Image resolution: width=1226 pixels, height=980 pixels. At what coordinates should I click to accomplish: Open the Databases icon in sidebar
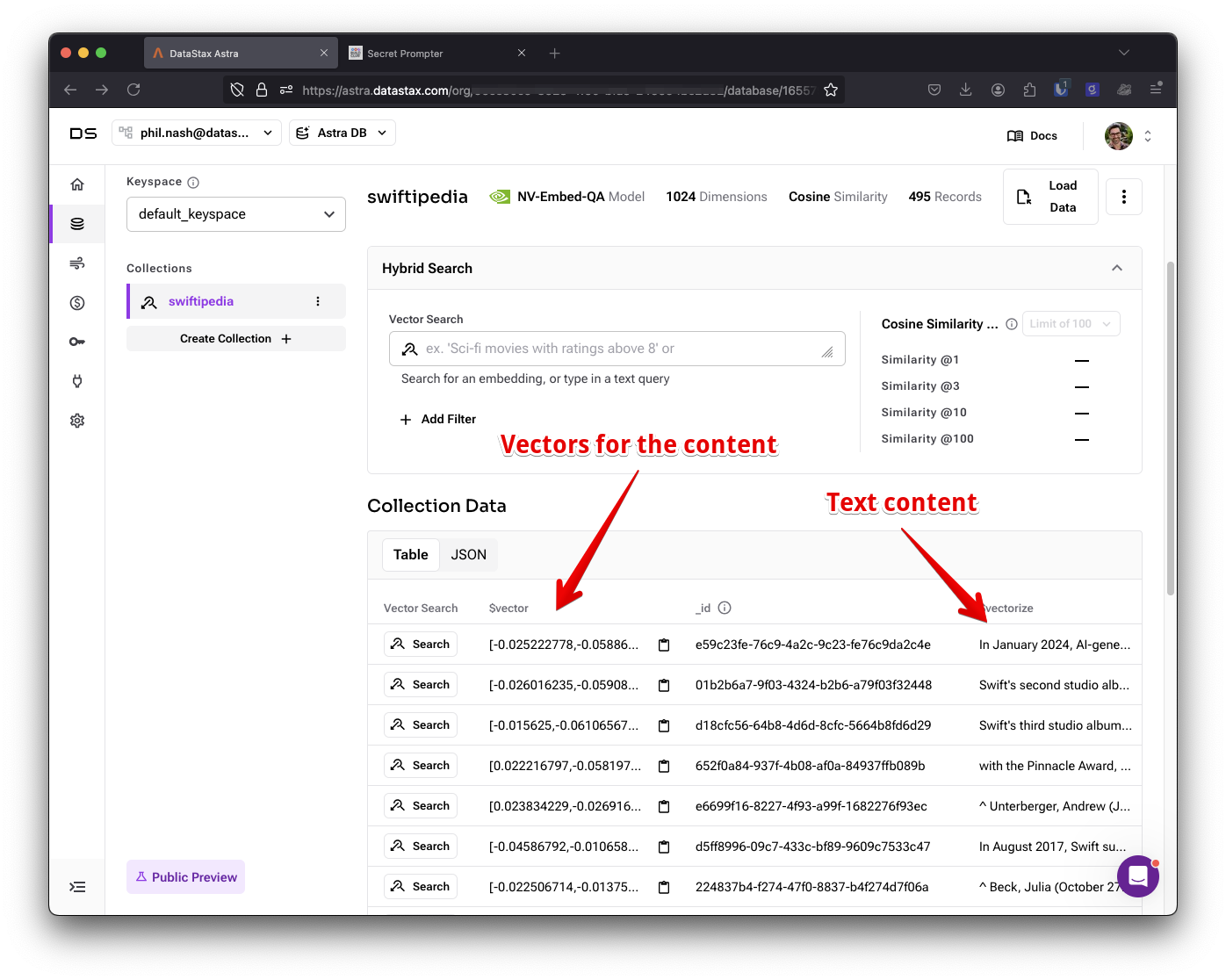[77, 224]
